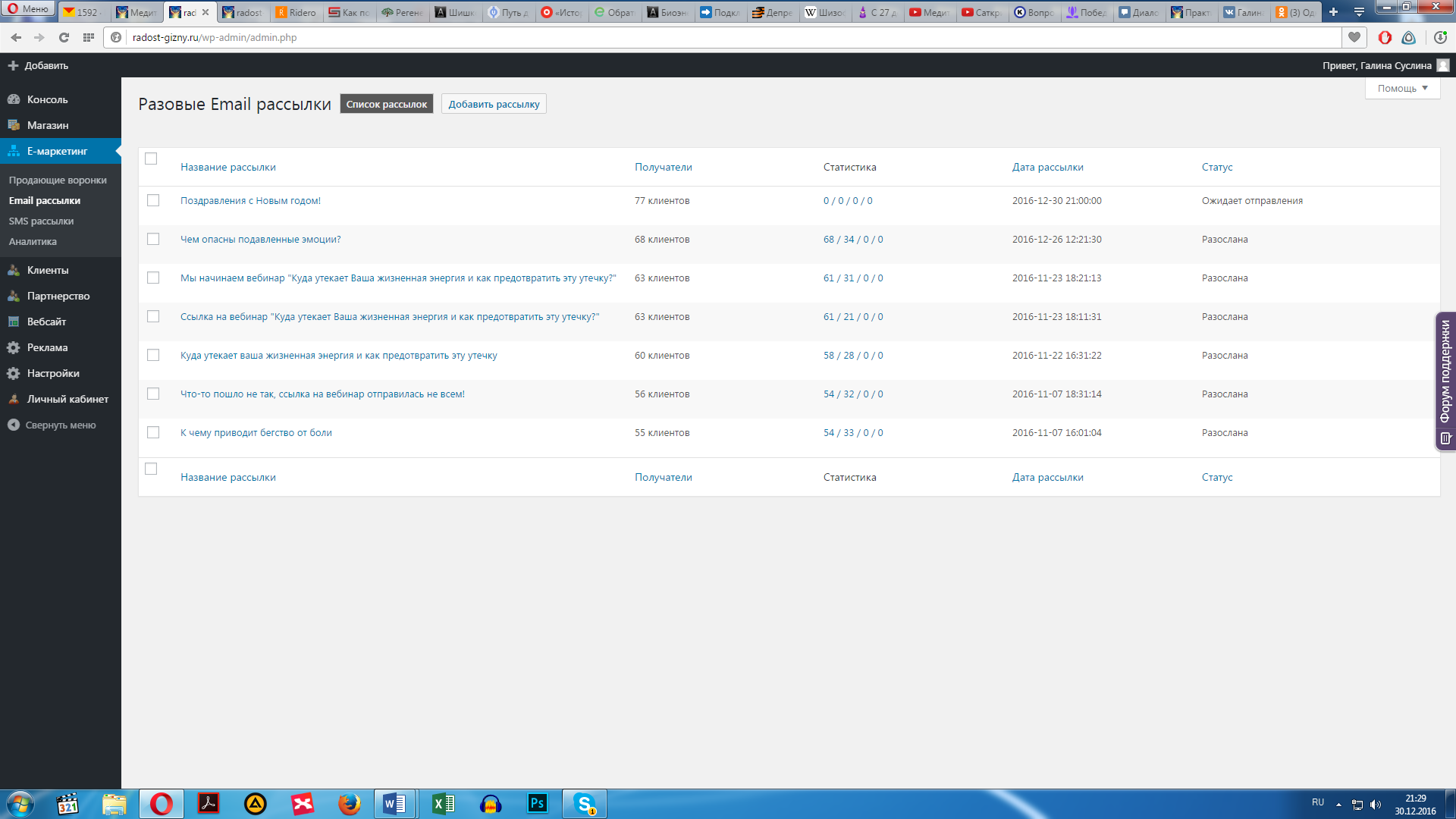The height and width of the screenshot is (819, 1456).
Task: Toggle the select-all checkbox in table header
Action: [151, 158]
